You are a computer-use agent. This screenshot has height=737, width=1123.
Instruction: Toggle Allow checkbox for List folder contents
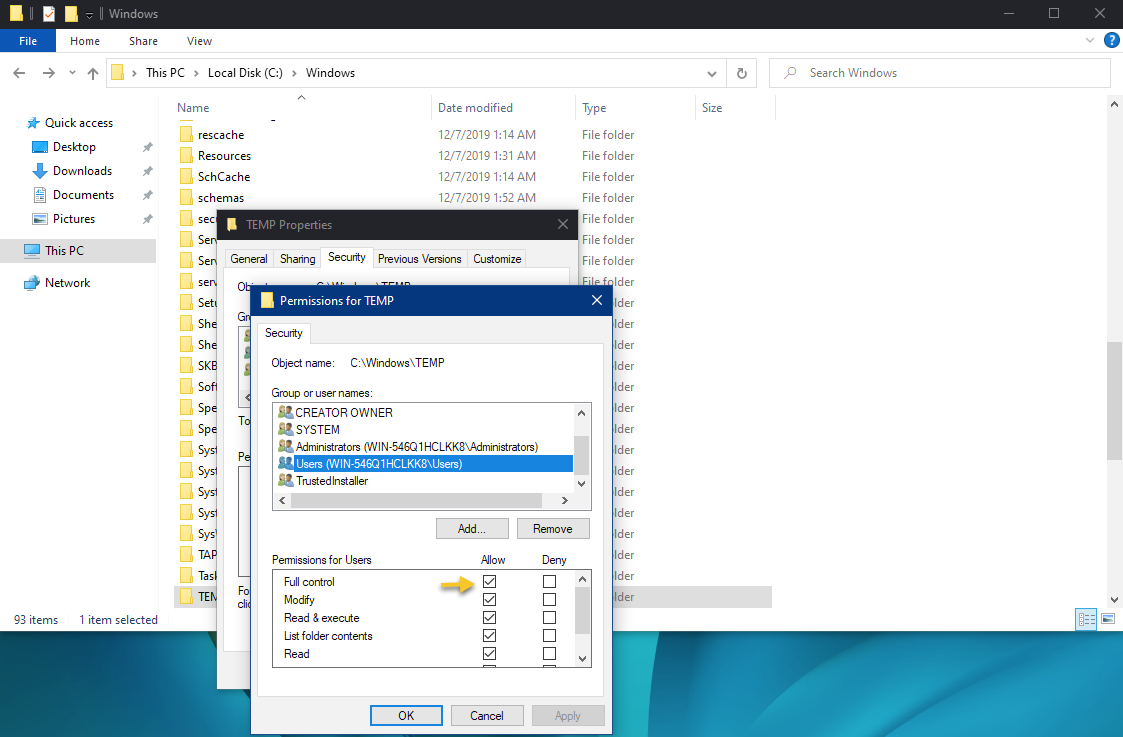coord(490,635)
